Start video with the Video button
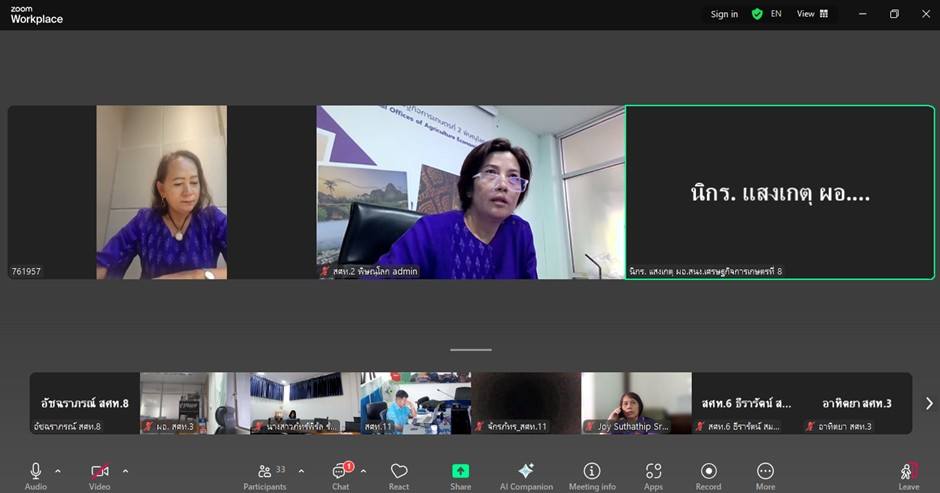Screen dimensions: 940x493 [x=99, y=473]
